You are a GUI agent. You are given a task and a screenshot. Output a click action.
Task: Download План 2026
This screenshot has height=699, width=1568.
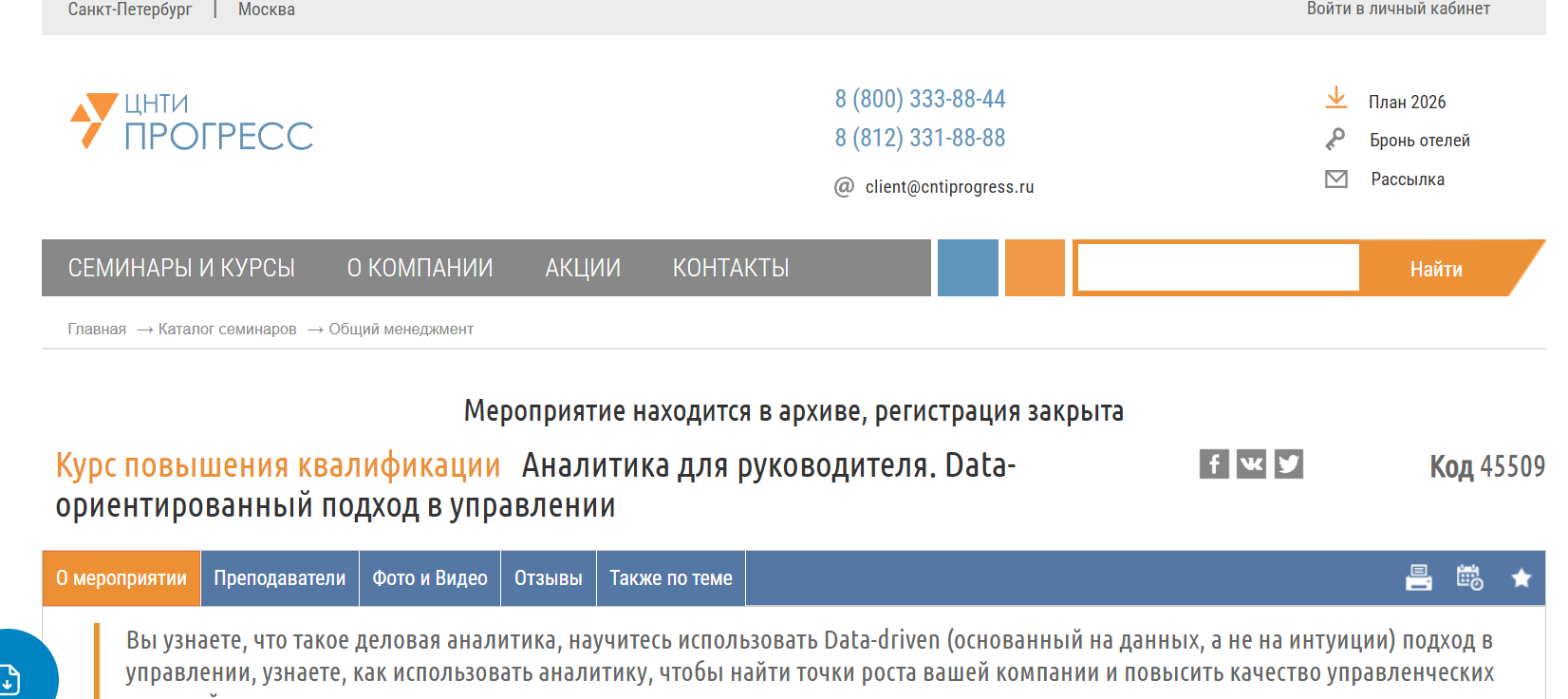point(1406,102)
